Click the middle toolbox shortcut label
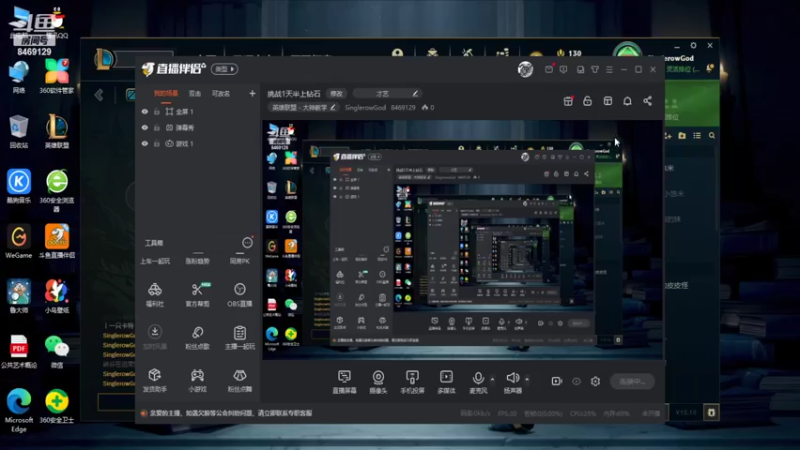The width and height of the screenshot is (800, 450). (197, 261)
